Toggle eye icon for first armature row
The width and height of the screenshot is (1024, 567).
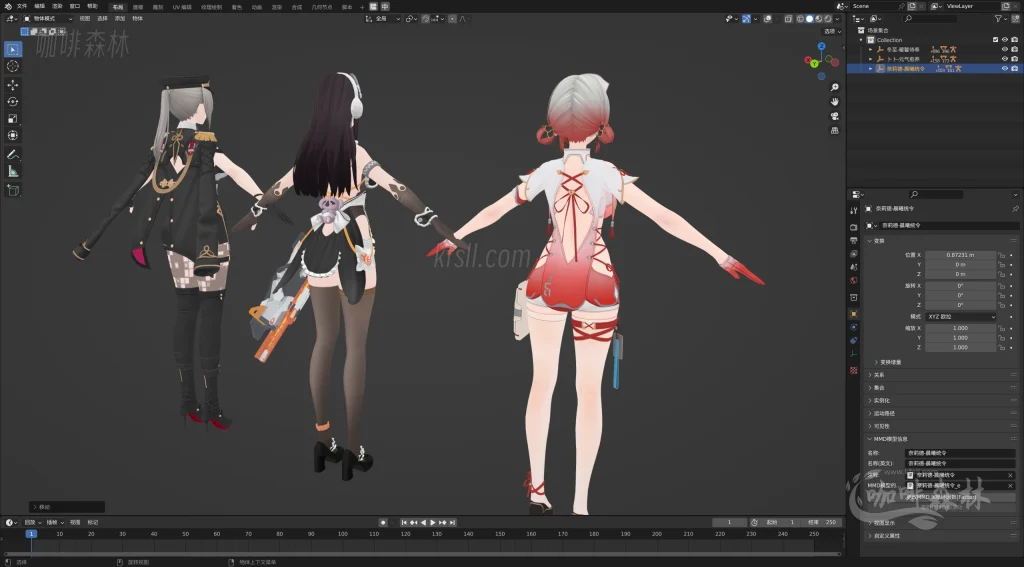coord(1004,49)
